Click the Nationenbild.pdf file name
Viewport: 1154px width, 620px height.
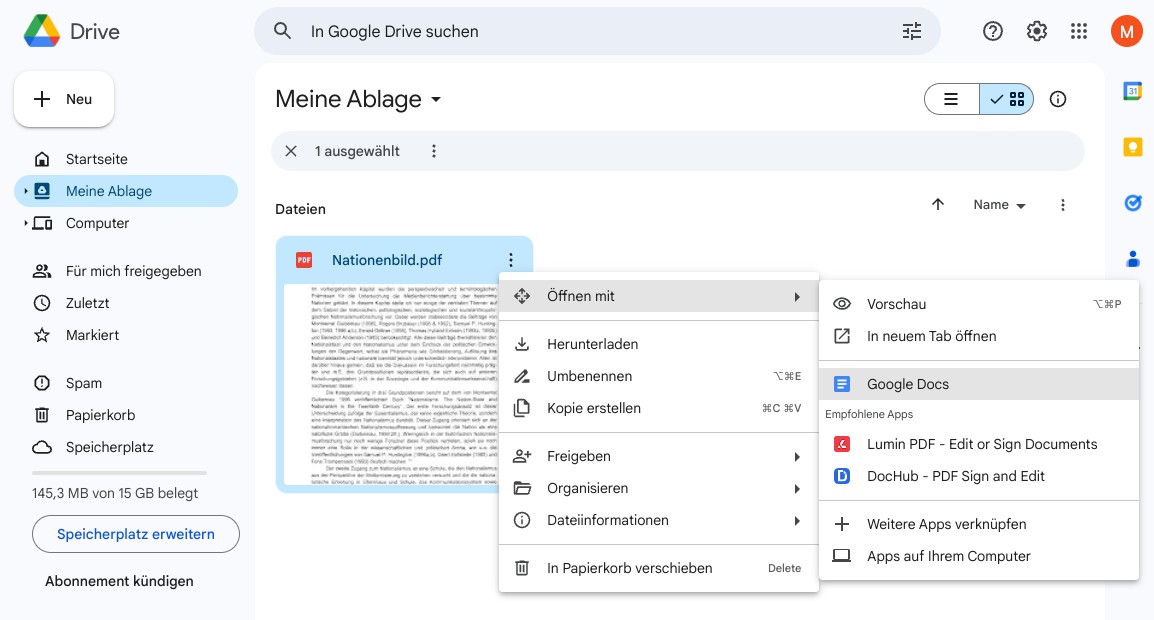click(x=387, y=260)
